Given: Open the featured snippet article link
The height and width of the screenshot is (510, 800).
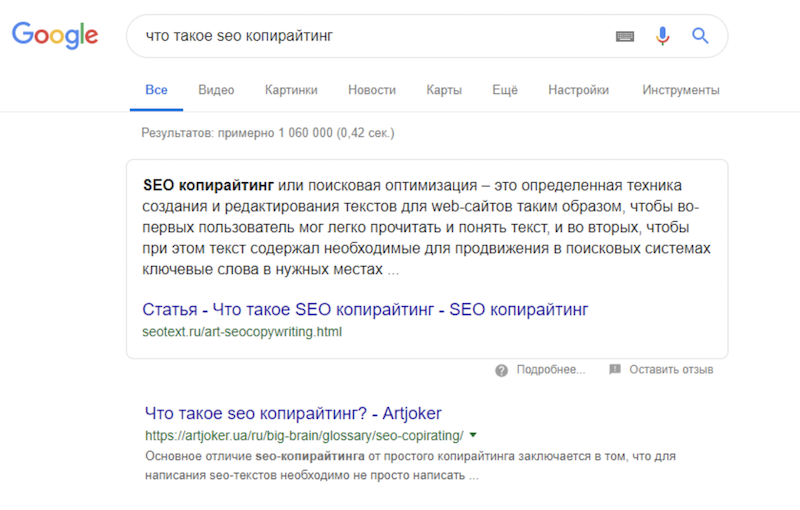Looking at the screenshot, I should pyautogui.click(x=365, y=310).
